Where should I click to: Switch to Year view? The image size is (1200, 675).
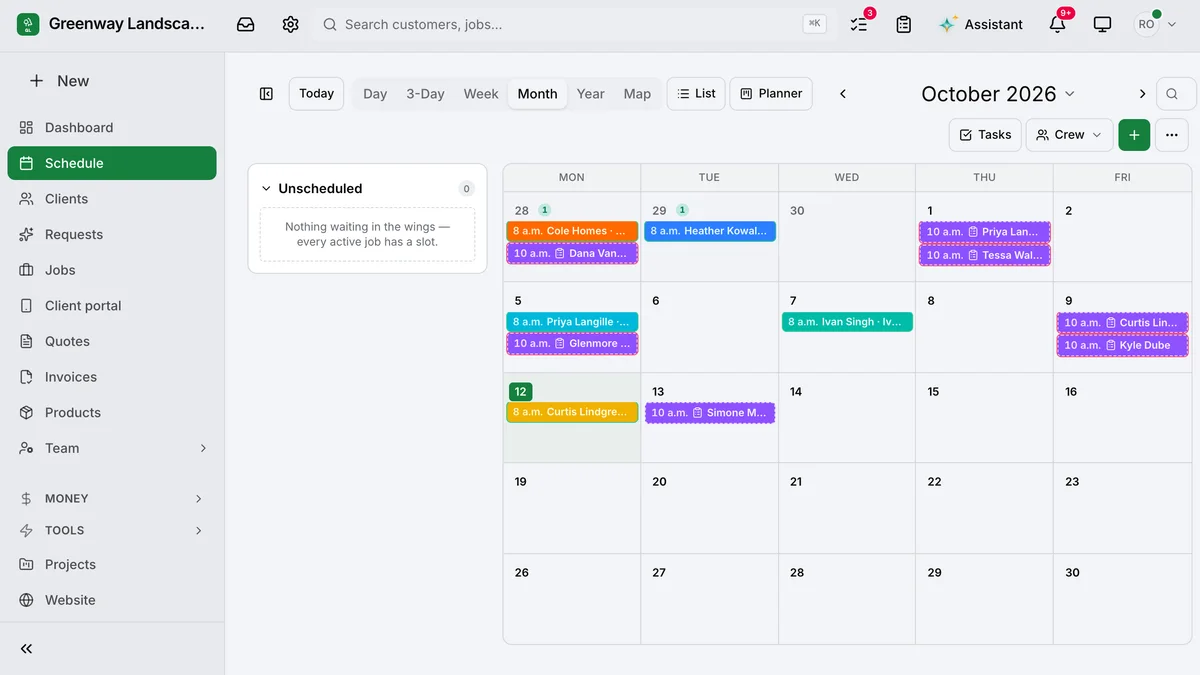[x=590, y=94]
